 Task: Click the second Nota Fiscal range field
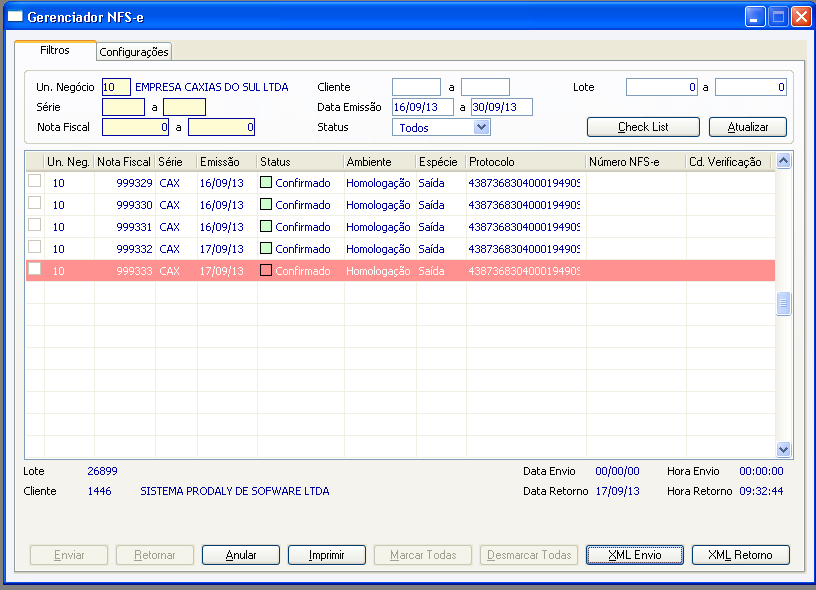tap(221, 127)
